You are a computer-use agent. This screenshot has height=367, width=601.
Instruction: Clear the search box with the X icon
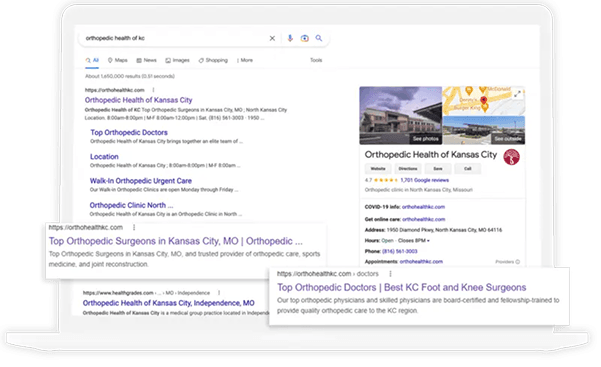[x=272, y=38]
